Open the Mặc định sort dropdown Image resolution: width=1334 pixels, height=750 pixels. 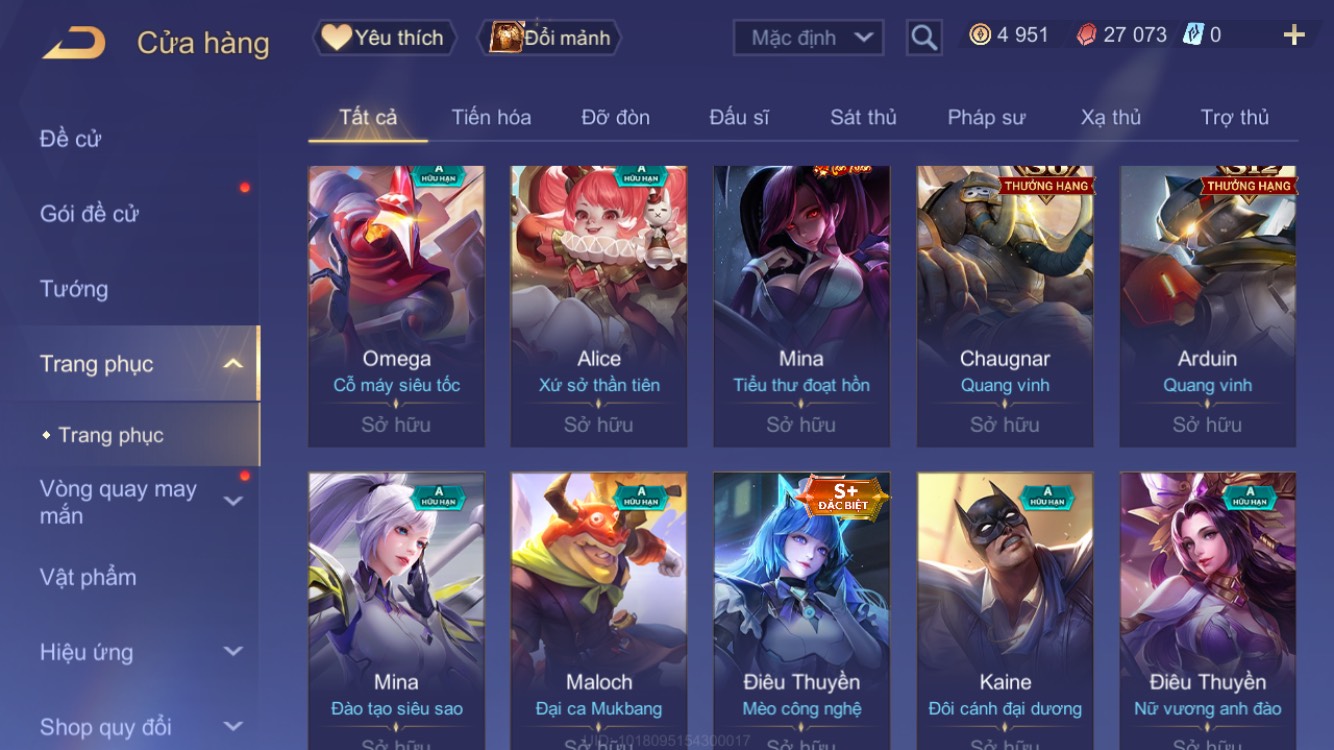pyautogui.click(x=809, y=38)
